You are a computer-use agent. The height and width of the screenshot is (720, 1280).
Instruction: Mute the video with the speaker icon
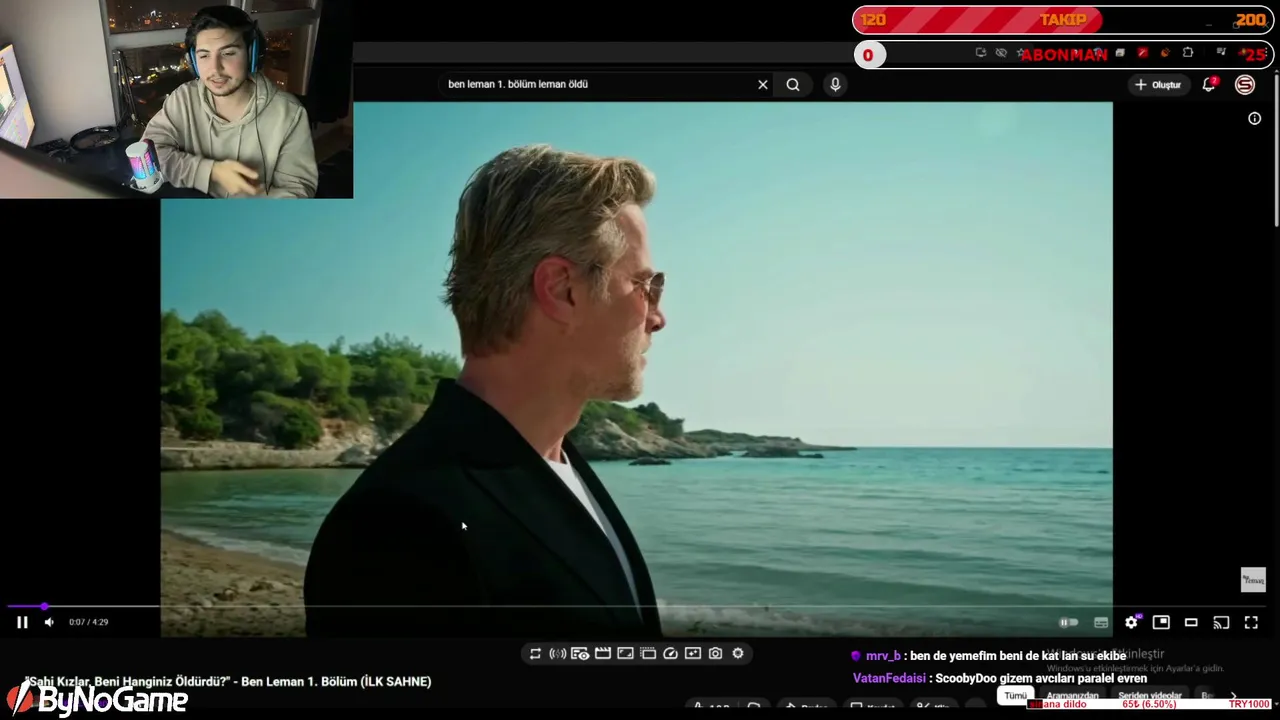point(49,622)
